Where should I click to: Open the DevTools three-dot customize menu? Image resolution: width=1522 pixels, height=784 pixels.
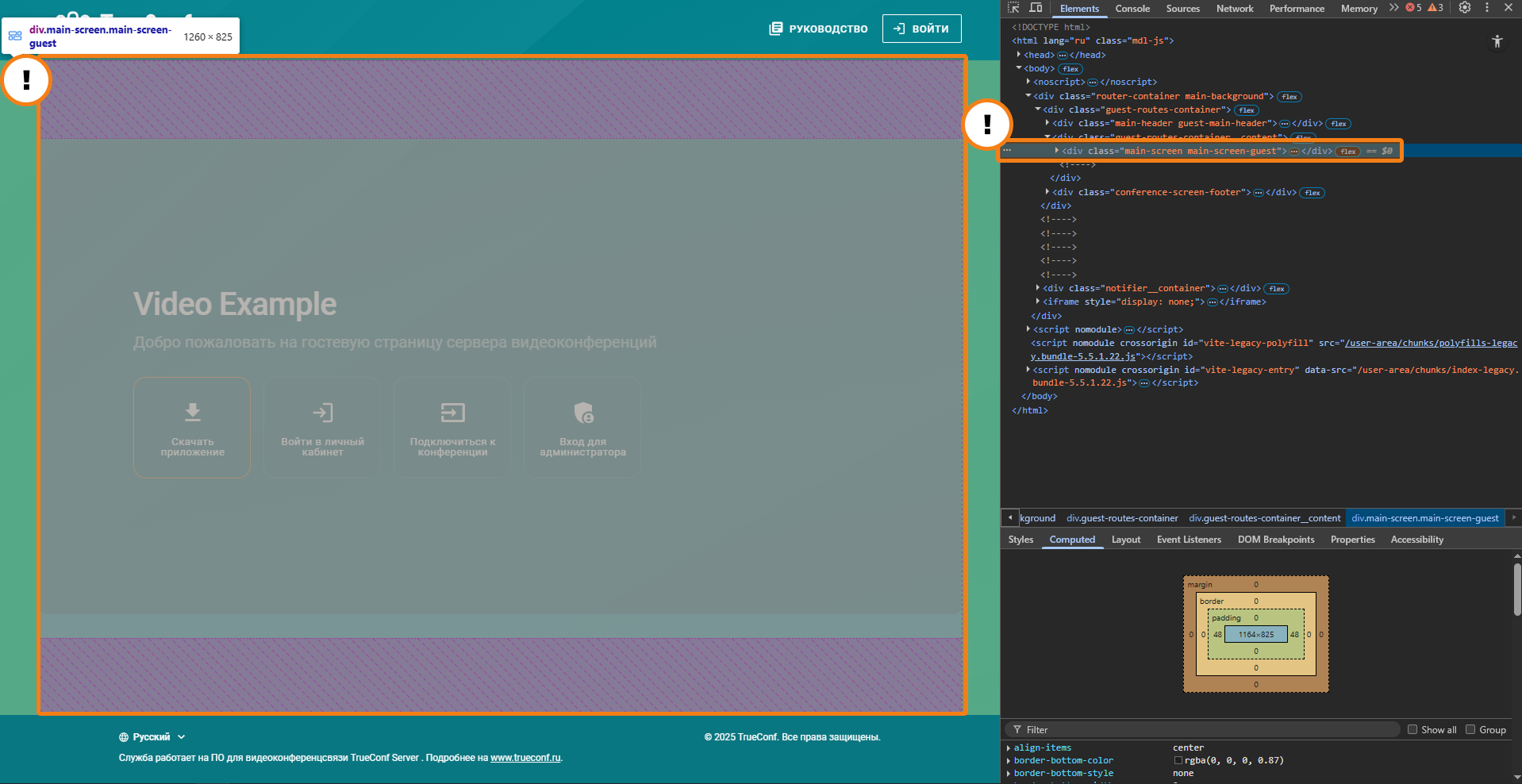pos(1487,8)
